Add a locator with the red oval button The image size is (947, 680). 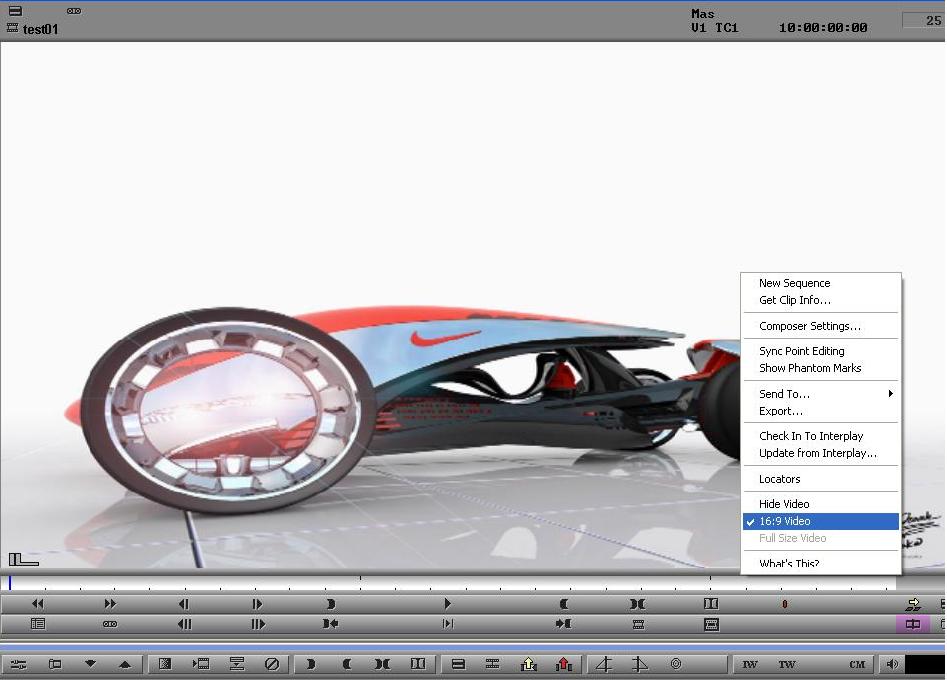tap(785, 603)
